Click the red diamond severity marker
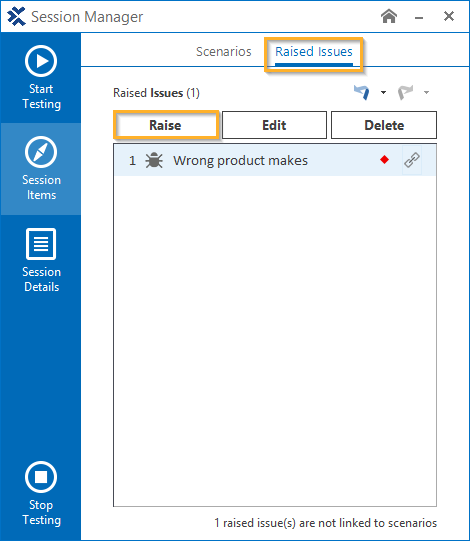This screenshot has width=470, height=541. (384, 160)
